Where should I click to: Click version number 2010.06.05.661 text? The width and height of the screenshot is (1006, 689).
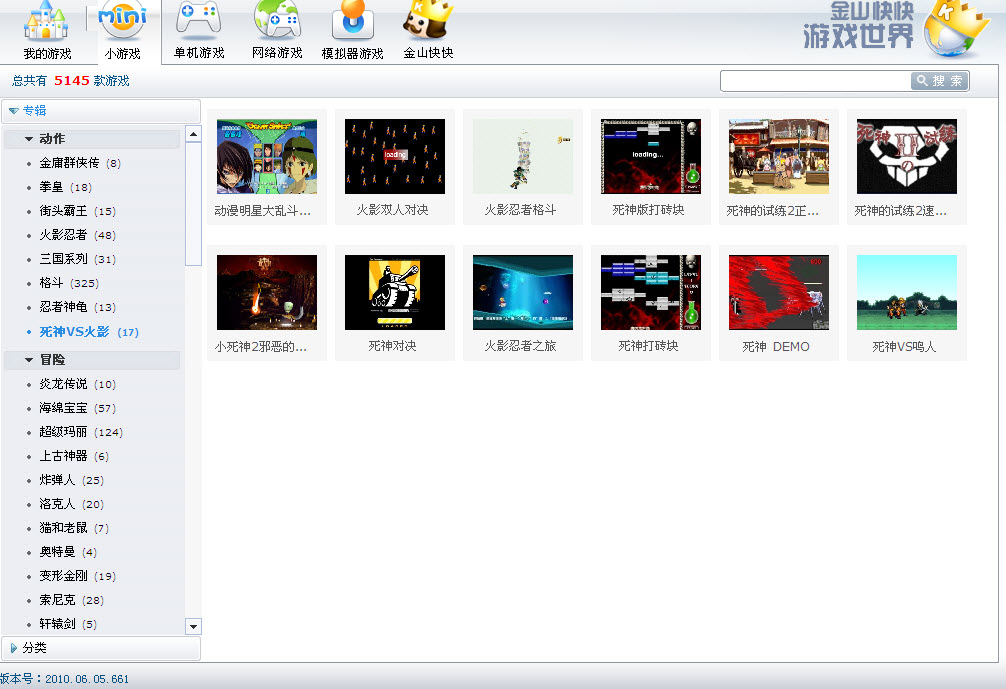point(87,679)
